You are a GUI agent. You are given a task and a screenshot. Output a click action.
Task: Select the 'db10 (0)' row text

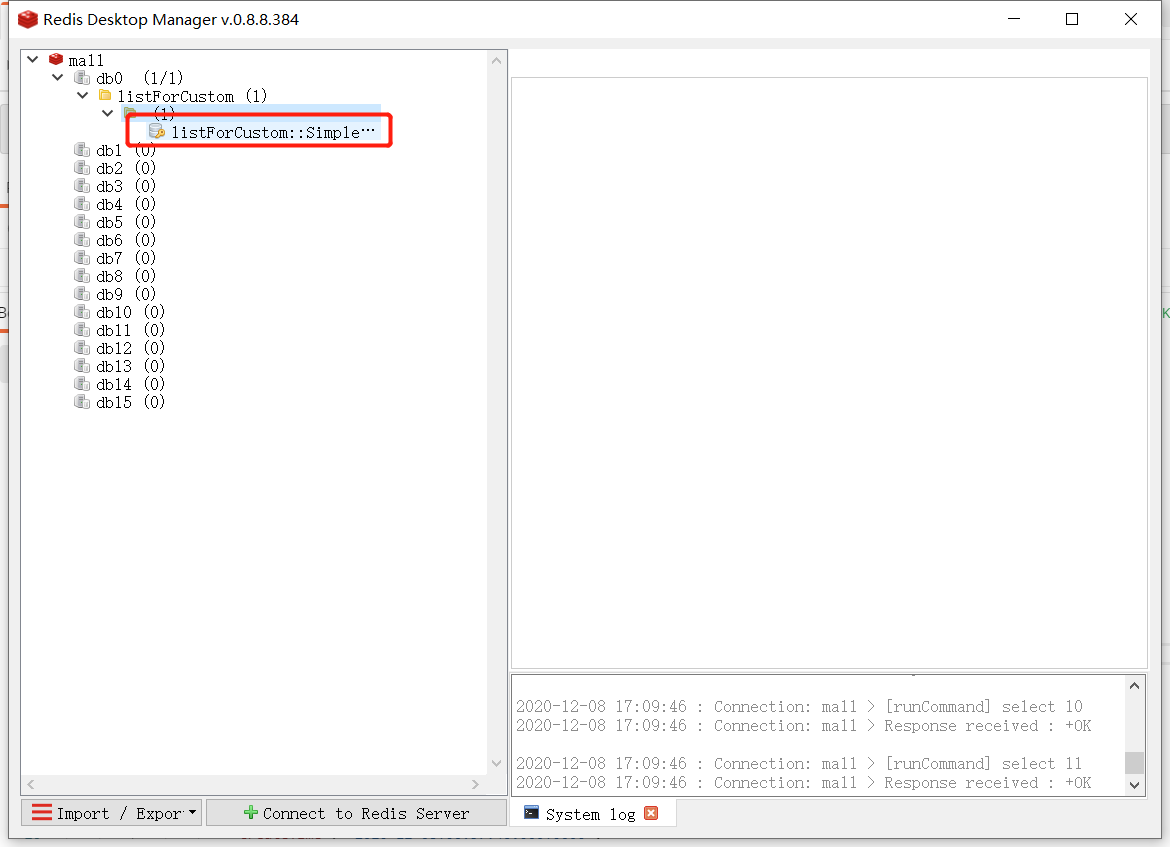pyautogui.click(x=131, y=313)
